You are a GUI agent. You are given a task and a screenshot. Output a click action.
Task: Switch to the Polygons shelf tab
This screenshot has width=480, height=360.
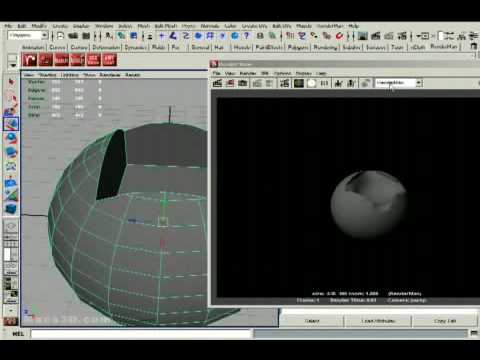298,47
